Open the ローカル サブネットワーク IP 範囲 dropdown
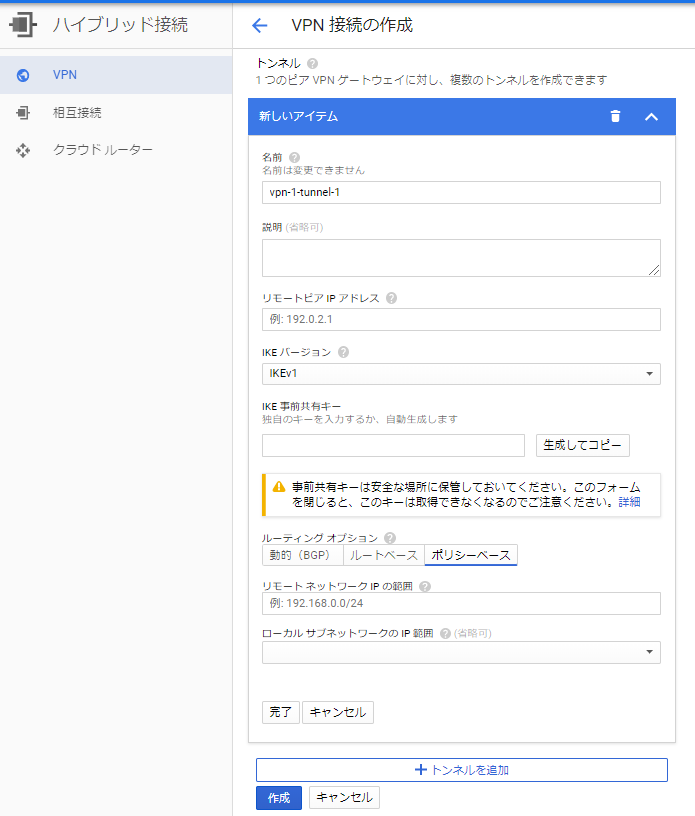This screenshot has height=816, width=695. [461, 653]
